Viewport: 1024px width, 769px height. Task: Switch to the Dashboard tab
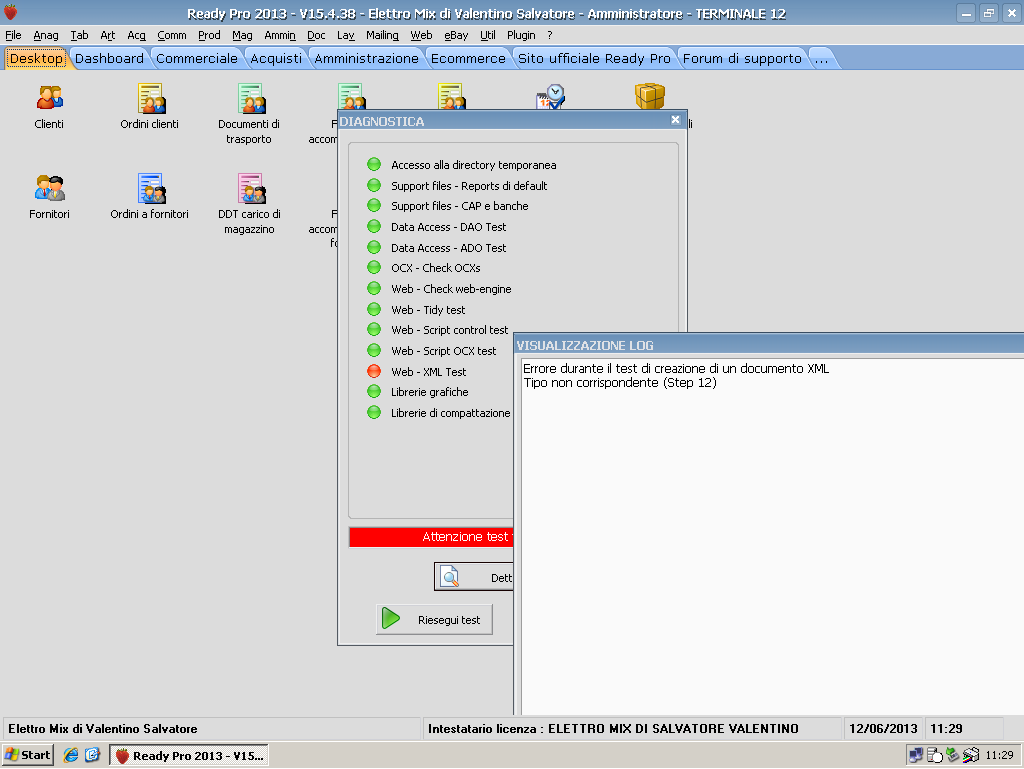109,59
